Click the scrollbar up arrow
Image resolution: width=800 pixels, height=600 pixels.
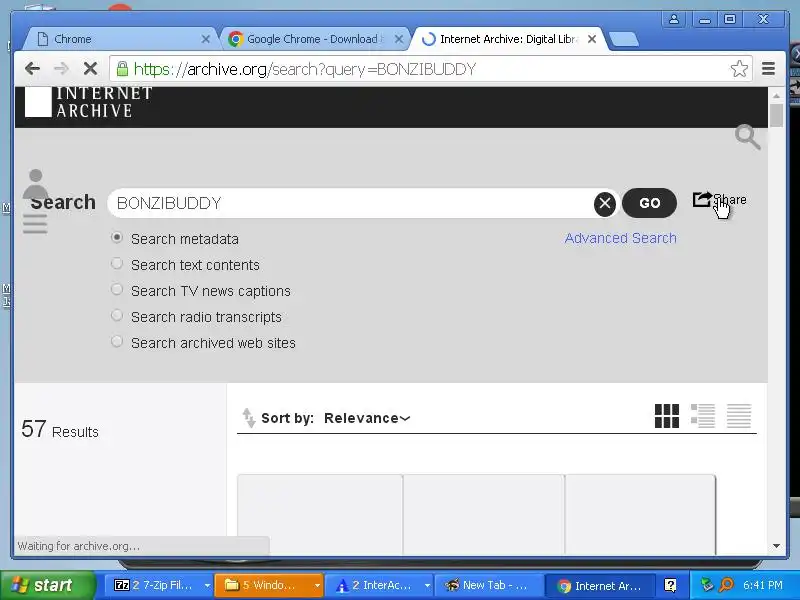[776, 95]
